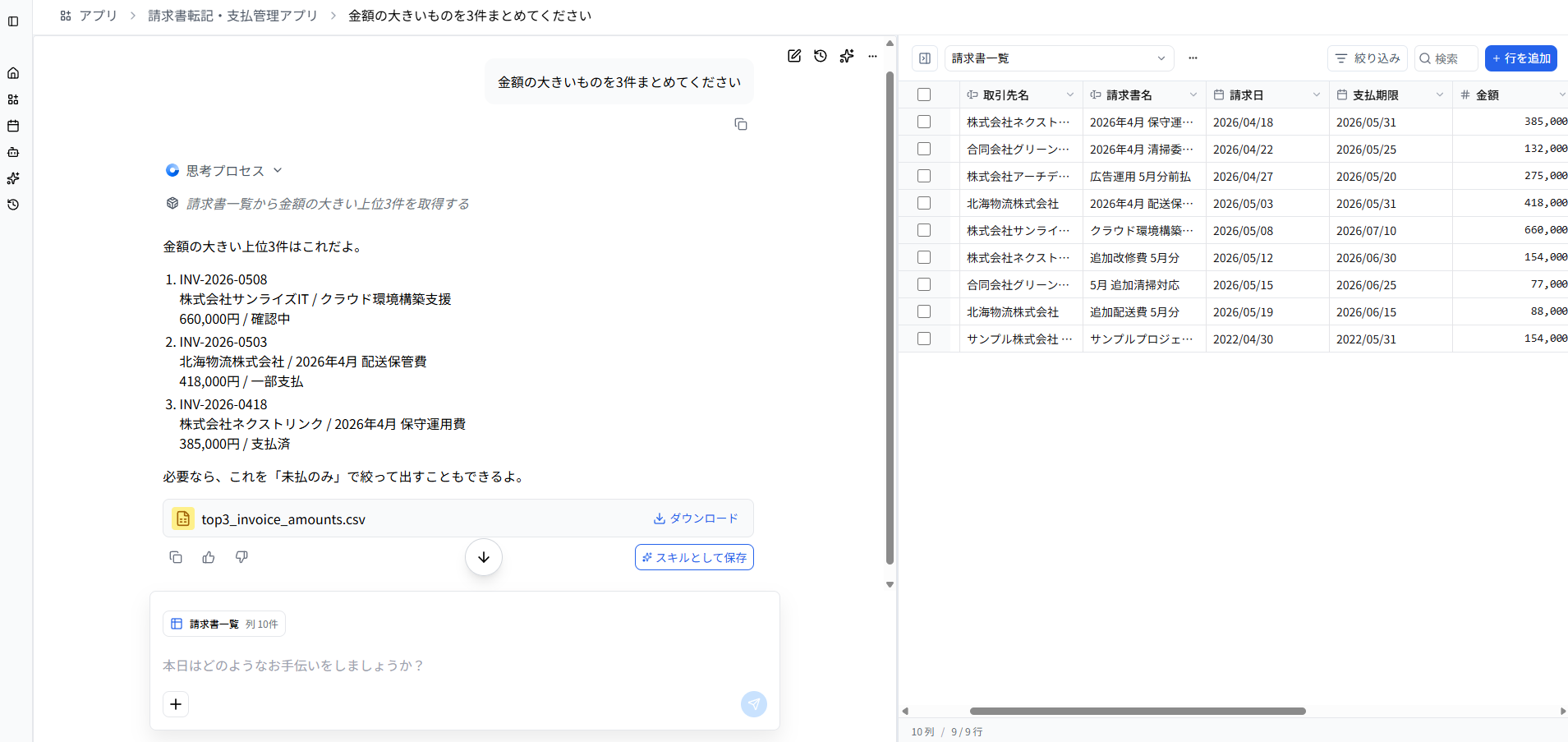The width and height of the screenshot is (1568, 742).
Task: Copy the user message text
Action: pyautogui.click(x=741, y=124)
